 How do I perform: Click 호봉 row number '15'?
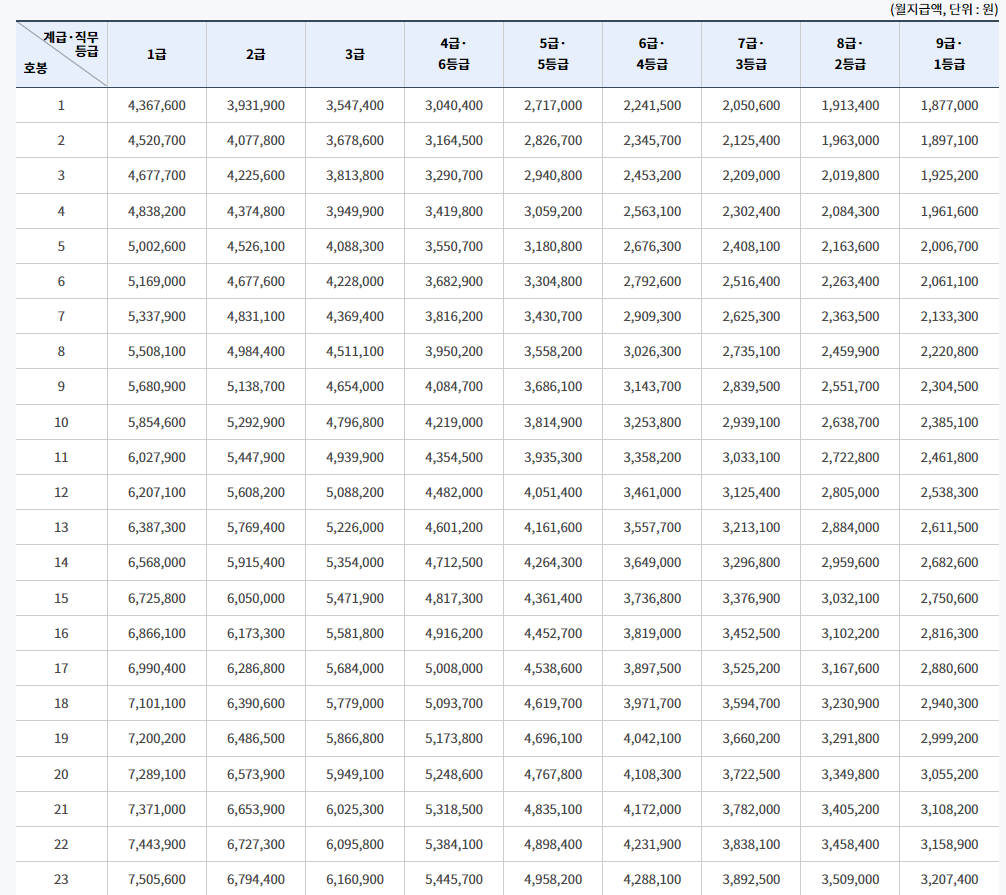click(x=61, y=598)
